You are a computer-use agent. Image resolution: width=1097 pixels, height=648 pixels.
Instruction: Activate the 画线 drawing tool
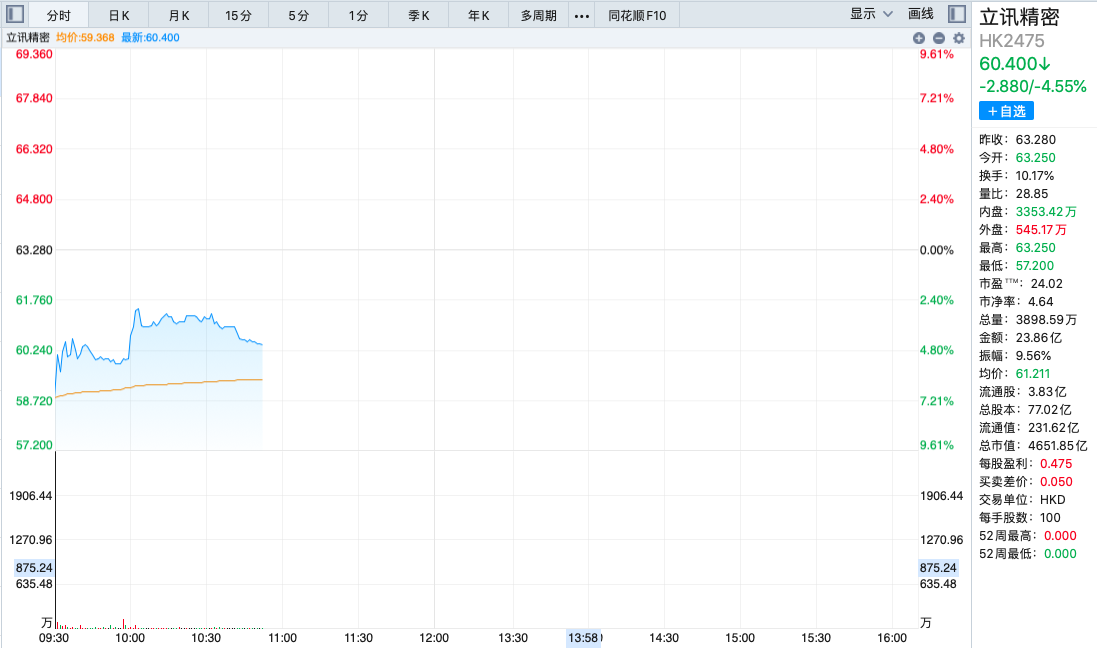click(921, 14)
